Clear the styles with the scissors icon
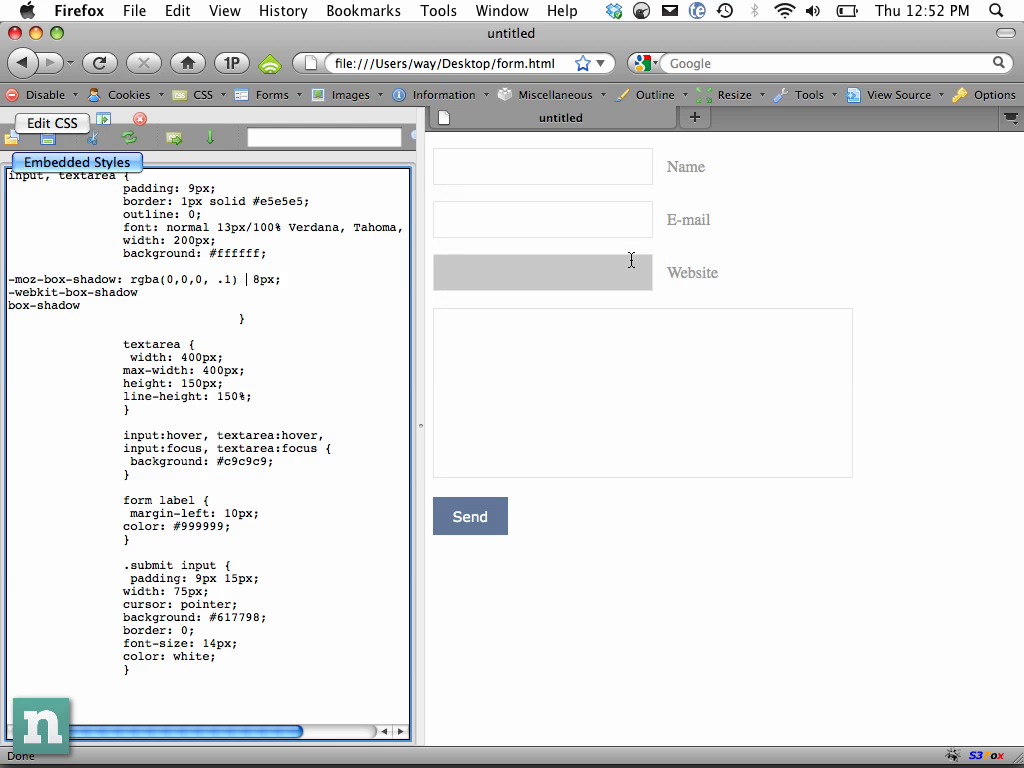 point(93,138)
